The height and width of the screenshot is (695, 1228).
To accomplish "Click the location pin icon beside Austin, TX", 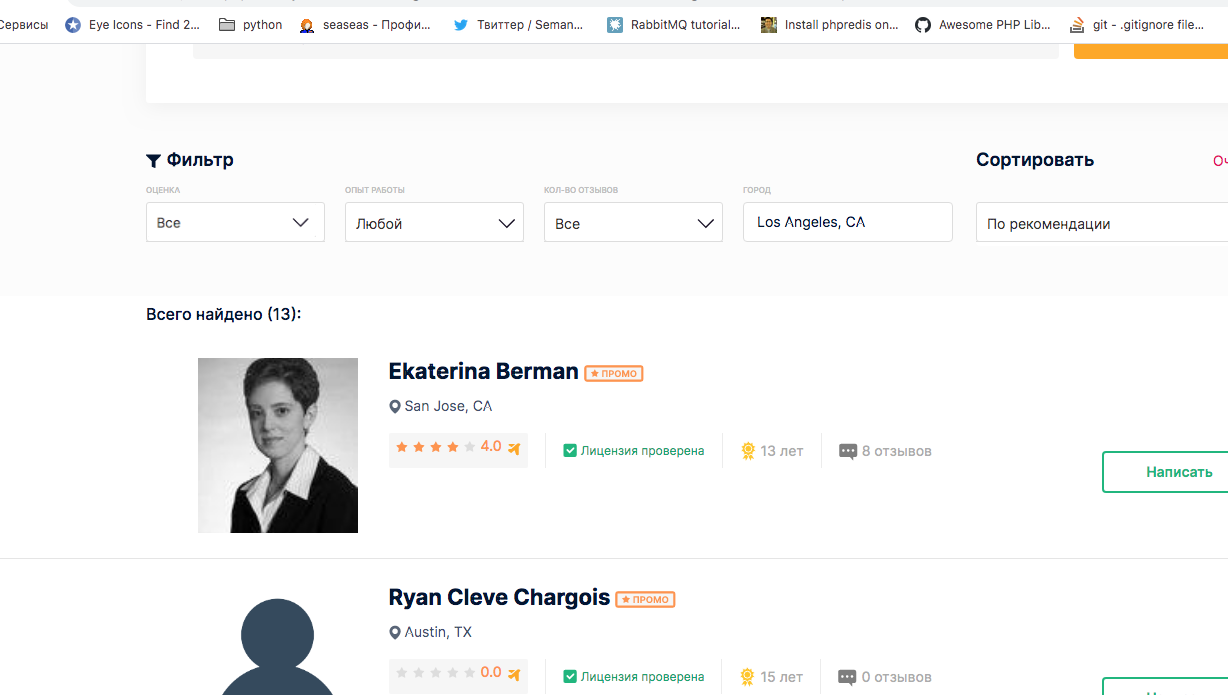I will (395, 633).
